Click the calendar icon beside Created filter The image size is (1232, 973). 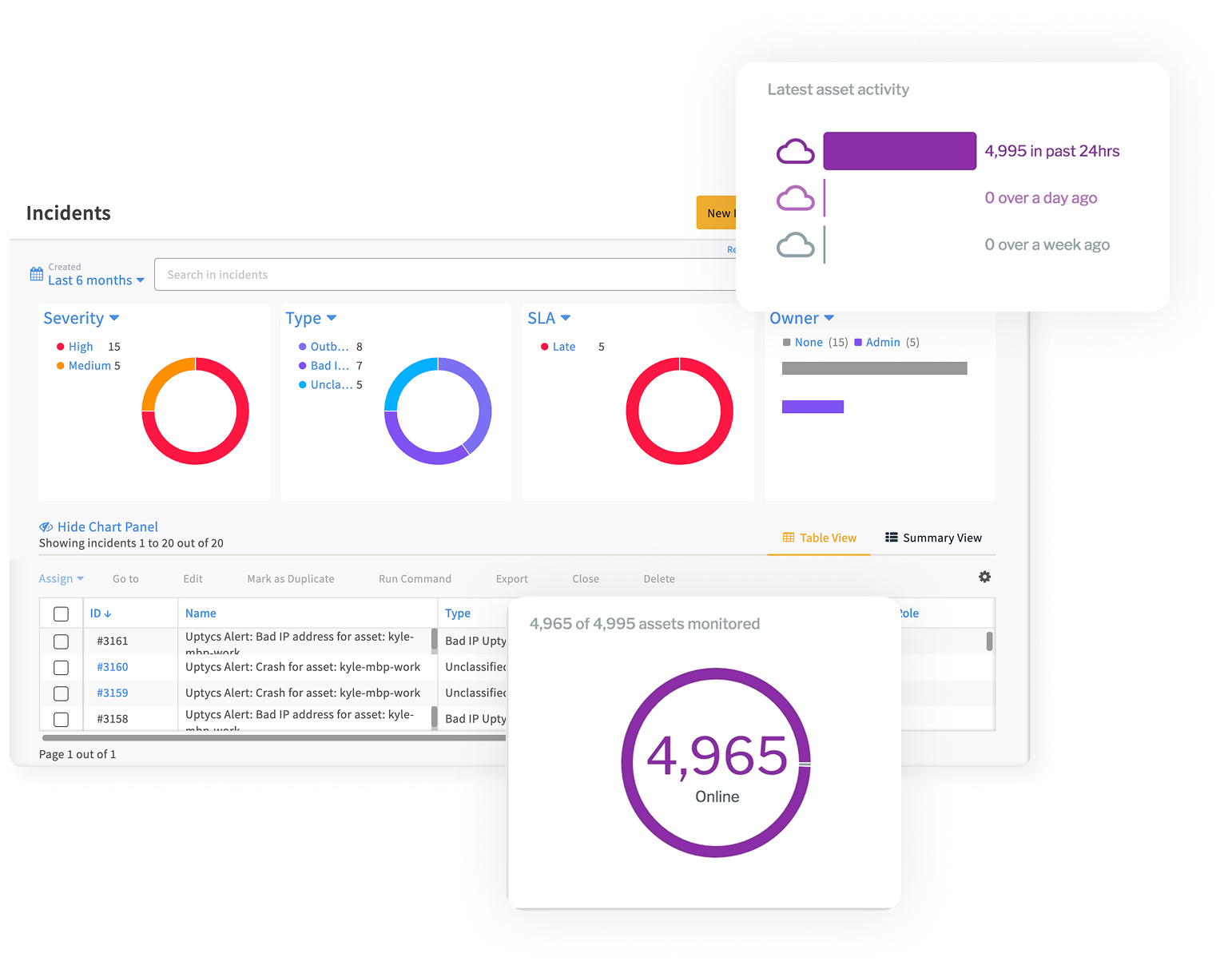pos(37,274)
